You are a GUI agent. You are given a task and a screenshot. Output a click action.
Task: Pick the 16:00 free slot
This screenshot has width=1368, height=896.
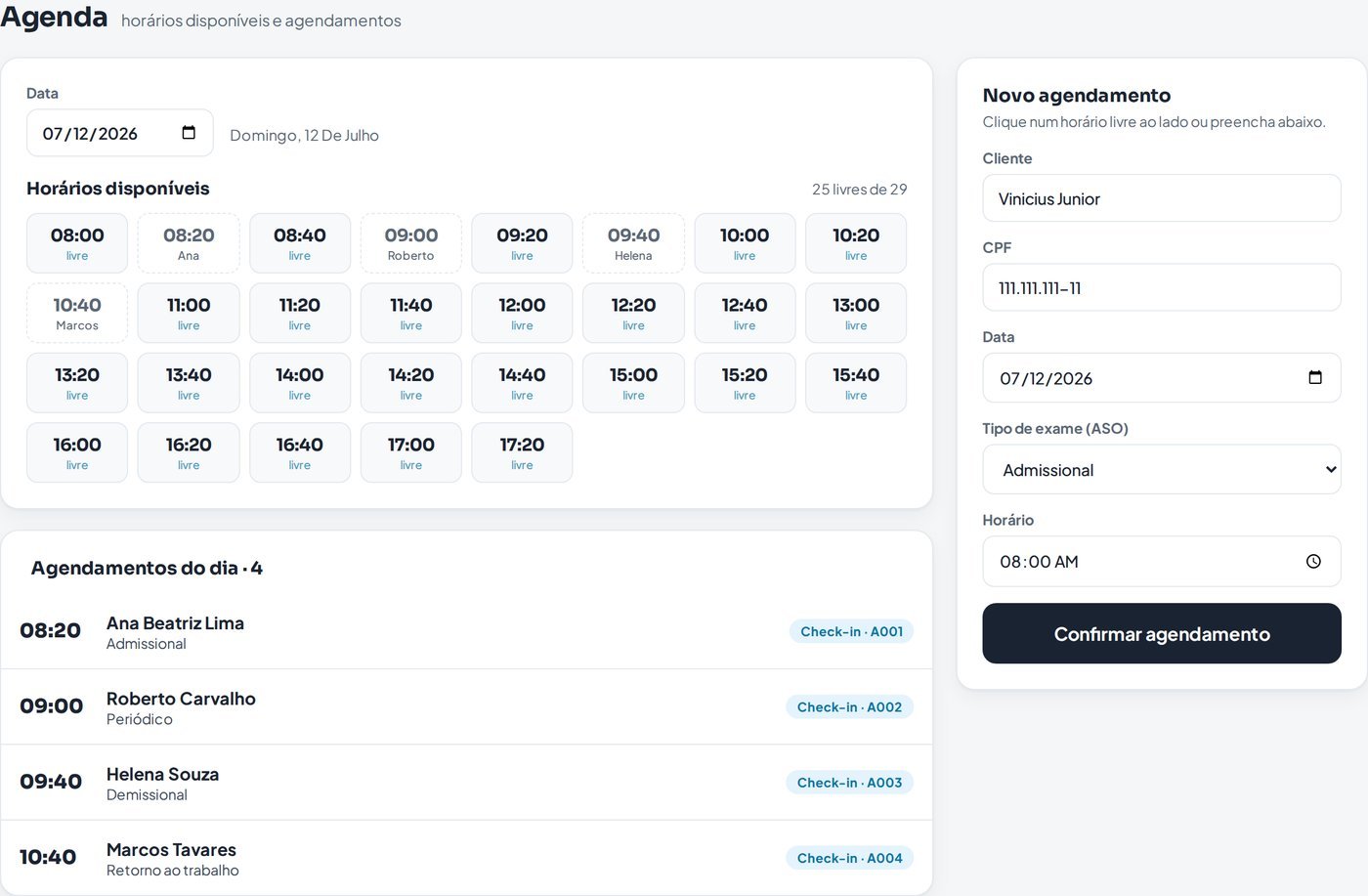point(77,452)
